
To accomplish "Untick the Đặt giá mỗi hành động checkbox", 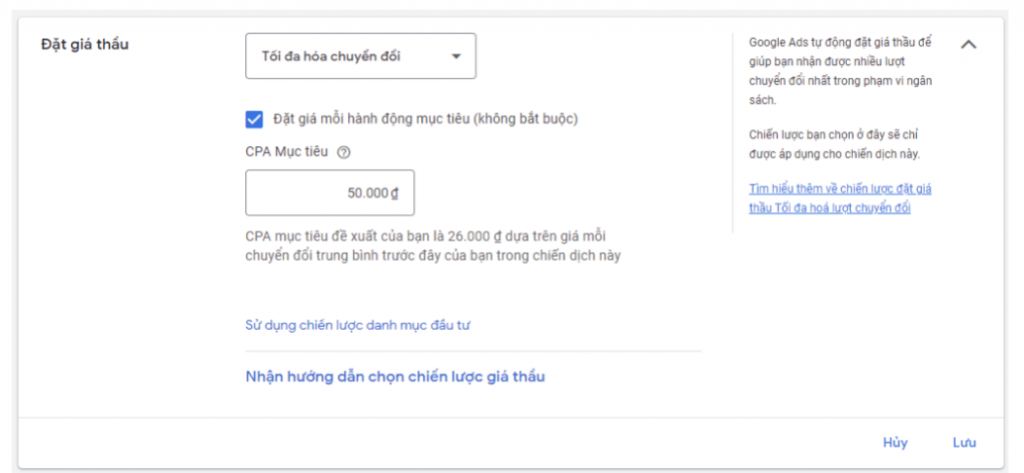I will [254, 119].
